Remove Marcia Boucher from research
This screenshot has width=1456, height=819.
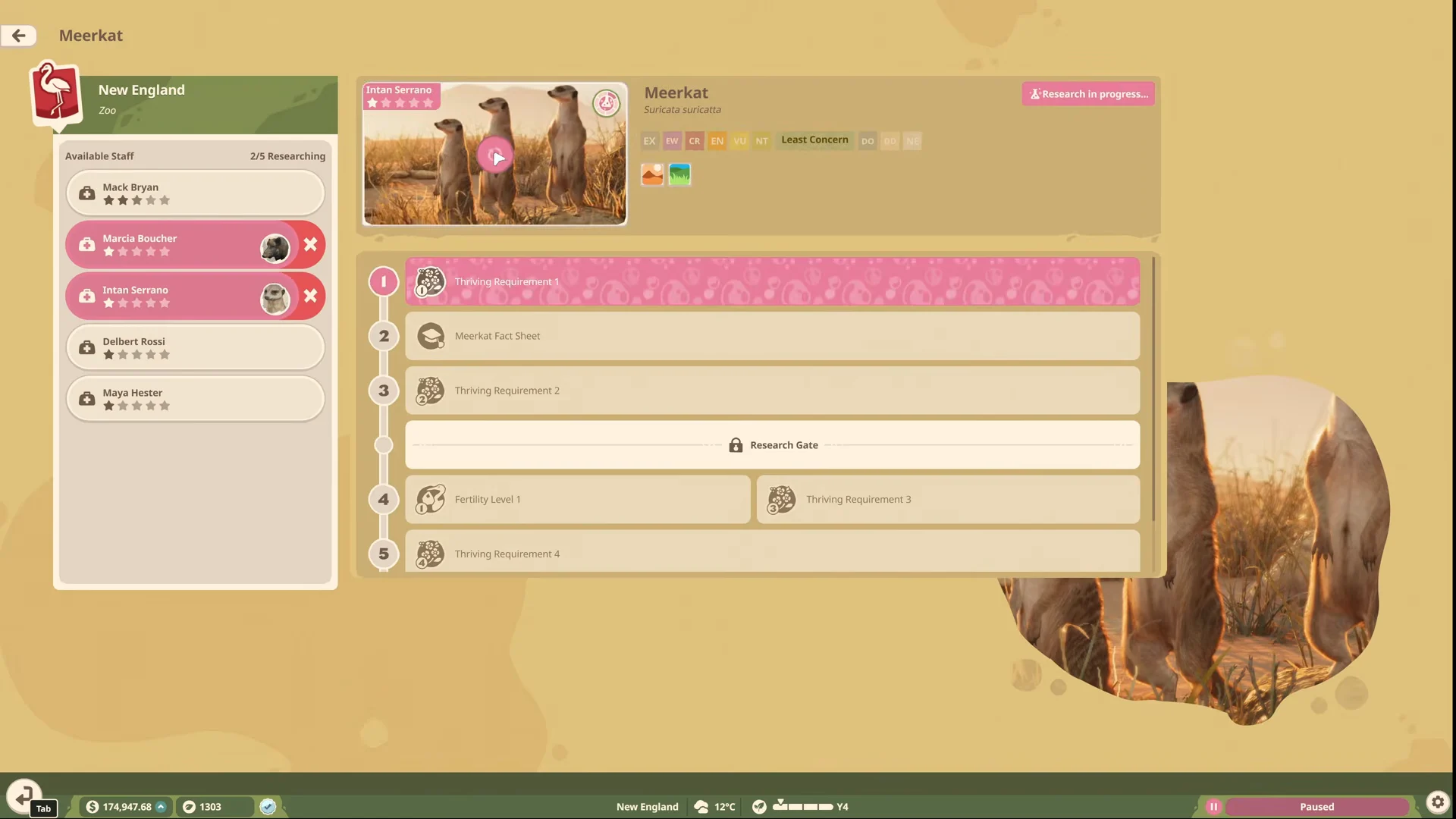click(310, 244)
